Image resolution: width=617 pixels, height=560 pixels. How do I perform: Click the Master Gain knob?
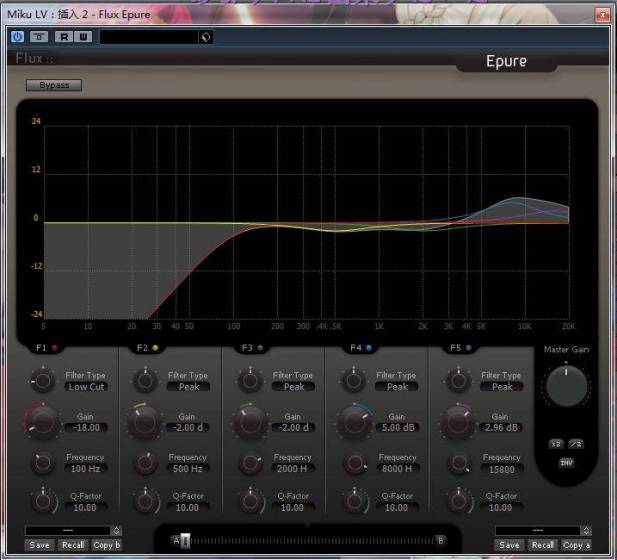pos(566,386)
